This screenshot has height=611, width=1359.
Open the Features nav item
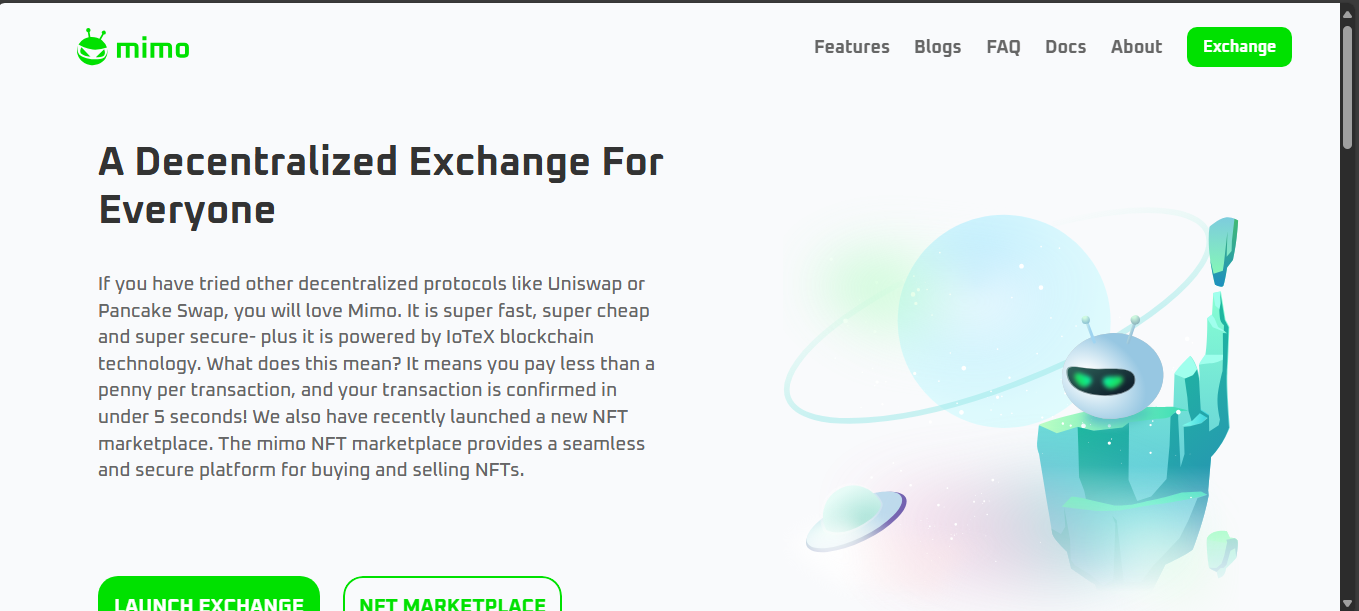click(x=851, y=47)
